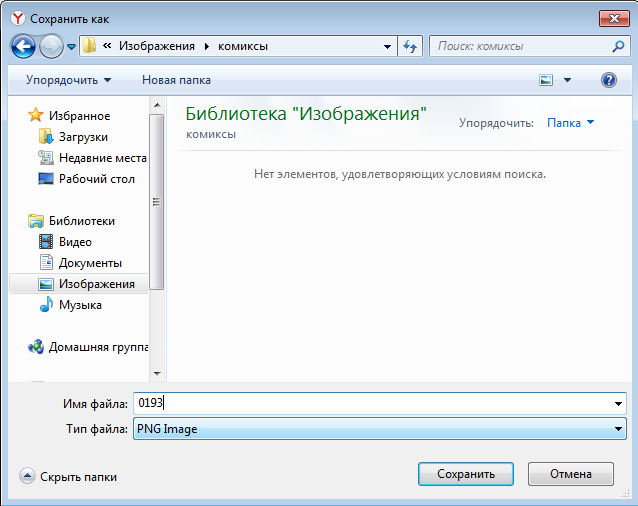Open the Упорядочить toolbar menu

[68, 80]
